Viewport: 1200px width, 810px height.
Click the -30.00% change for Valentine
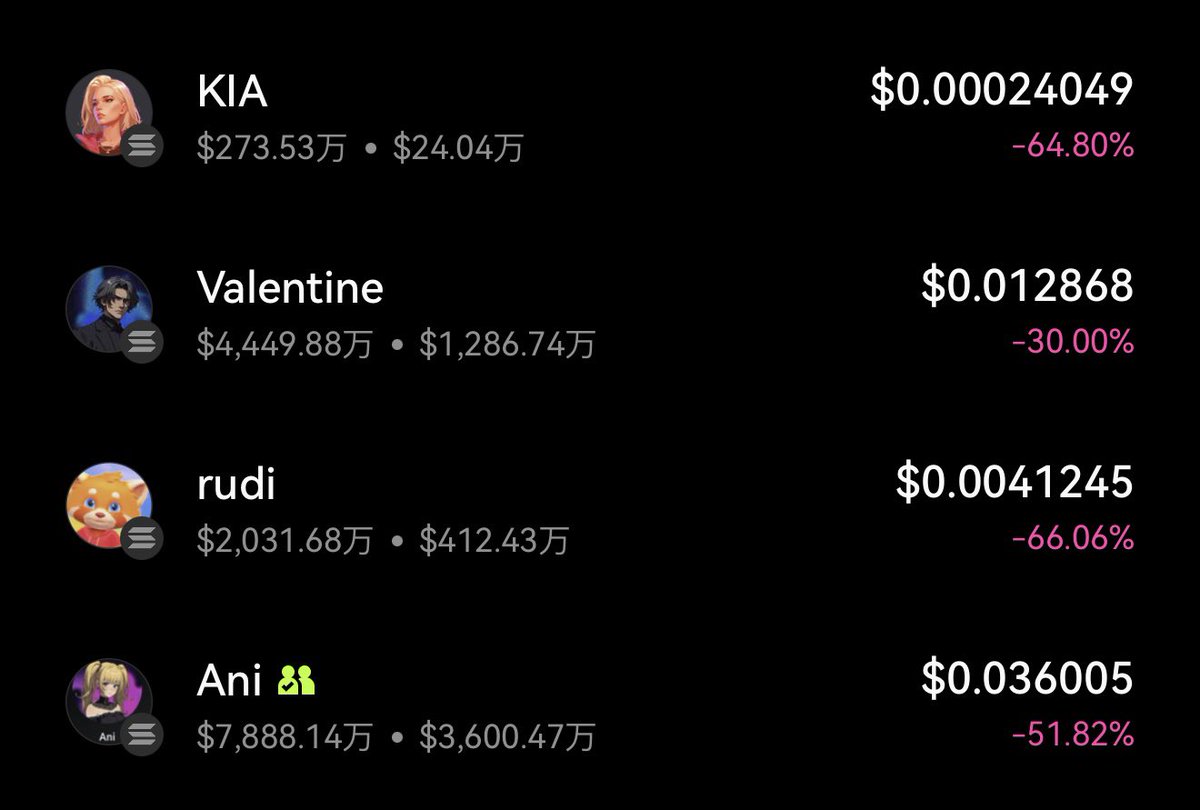tap(1073, 342)
